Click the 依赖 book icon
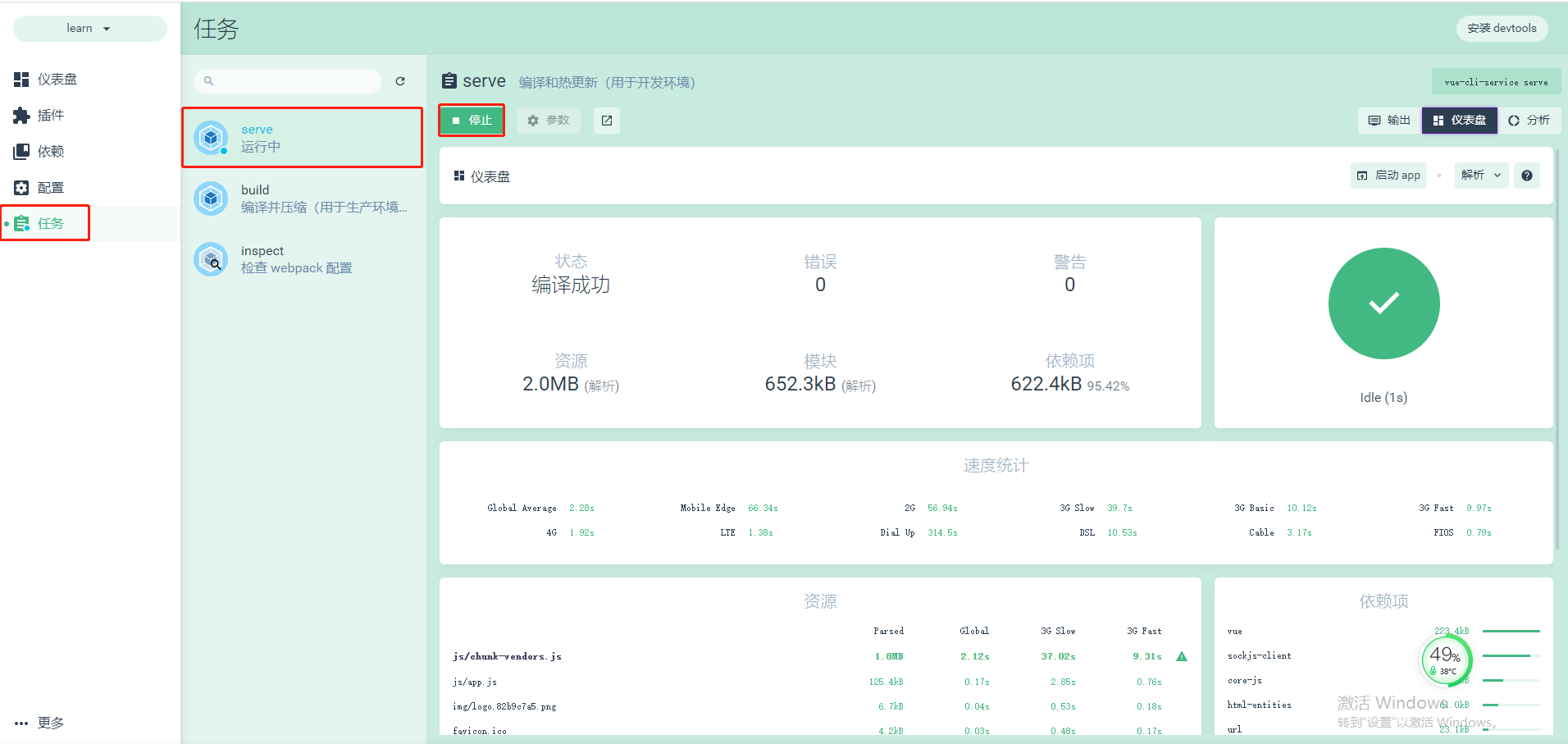The height and width of the screenshot is (744, 1568). (21, 152)
